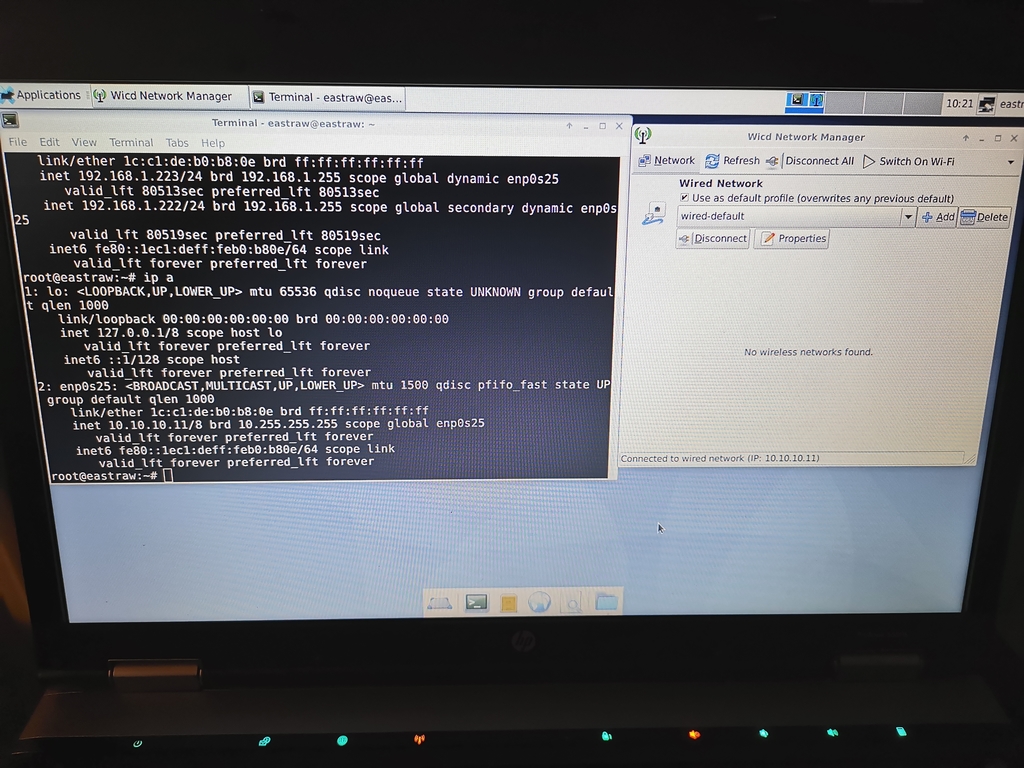
Task: Click the wired-default profile text field
Action: point(789,216)
